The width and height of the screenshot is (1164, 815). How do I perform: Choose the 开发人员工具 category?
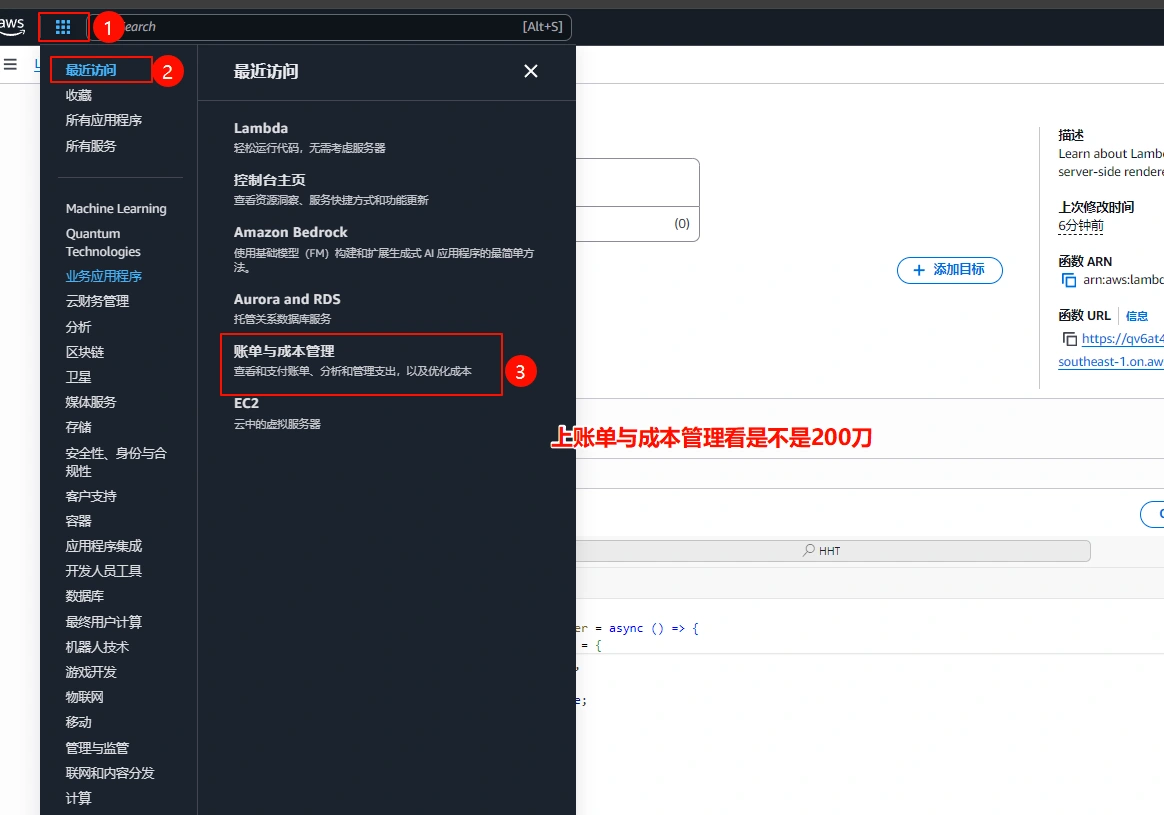pos(104,571)
